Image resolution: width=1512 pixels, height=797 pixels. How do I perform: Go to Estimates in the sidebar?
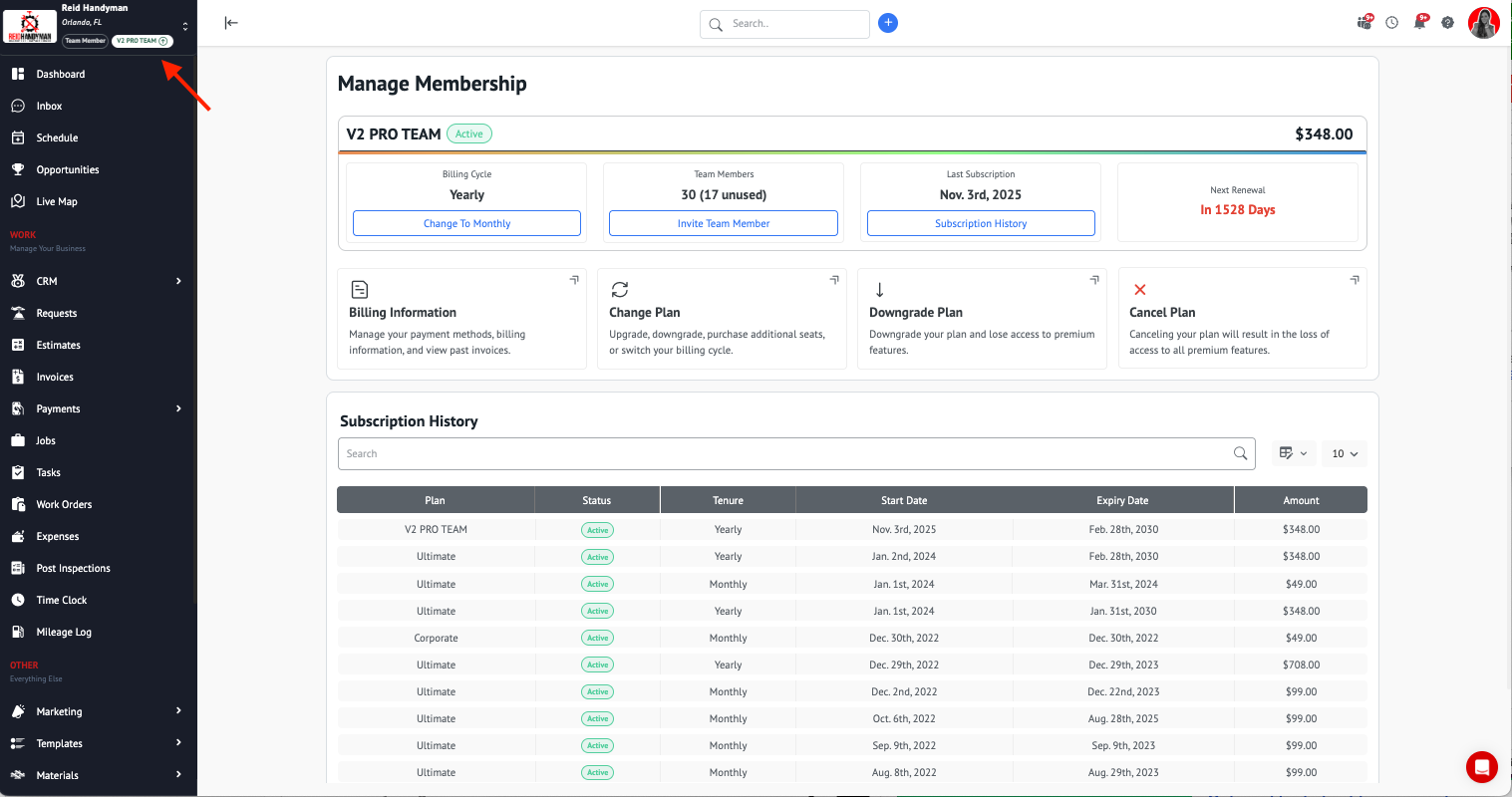pyautogui.click(x=59, y=345)
